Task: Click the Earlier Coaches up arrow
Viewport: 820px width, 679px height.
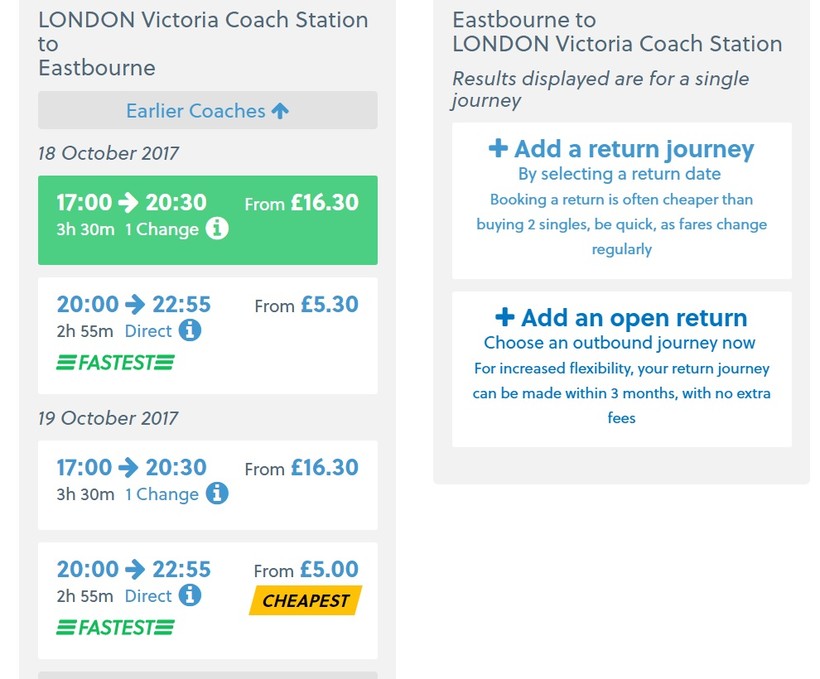Action: (280, 111)
